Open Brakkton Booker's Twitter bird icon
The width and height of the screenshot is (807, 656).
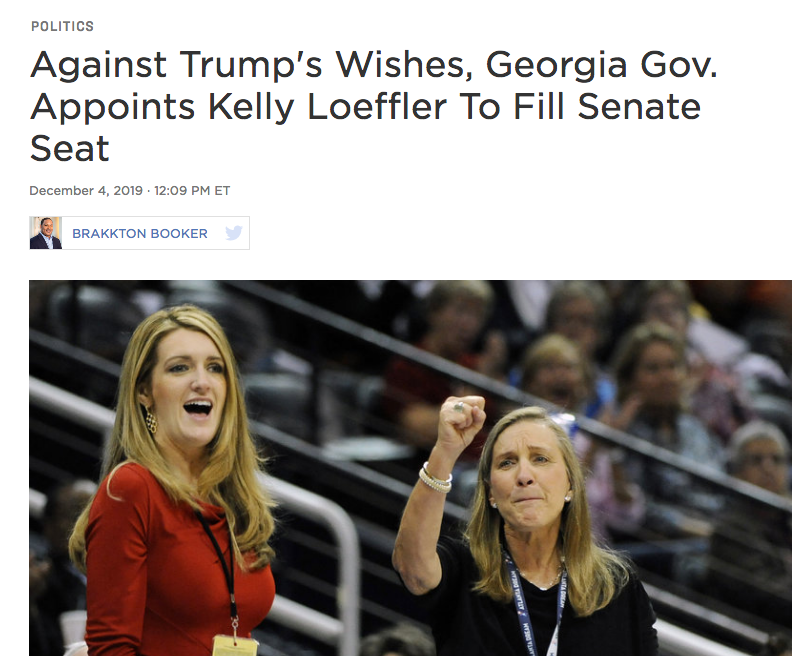click(234, 233)
